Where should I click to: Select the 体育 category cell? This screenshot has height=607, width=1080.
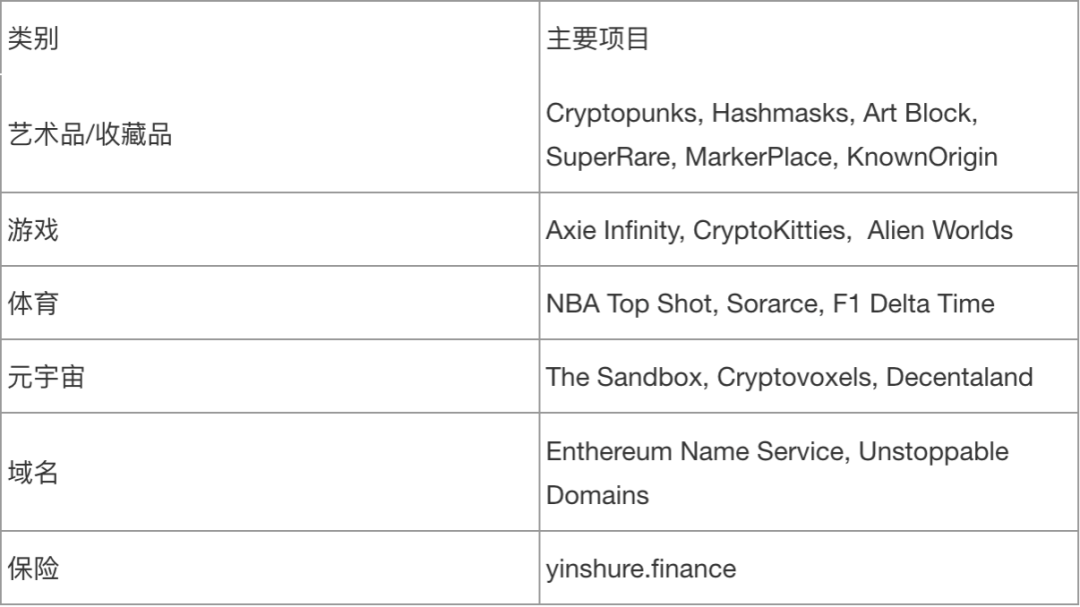point(270,303)
